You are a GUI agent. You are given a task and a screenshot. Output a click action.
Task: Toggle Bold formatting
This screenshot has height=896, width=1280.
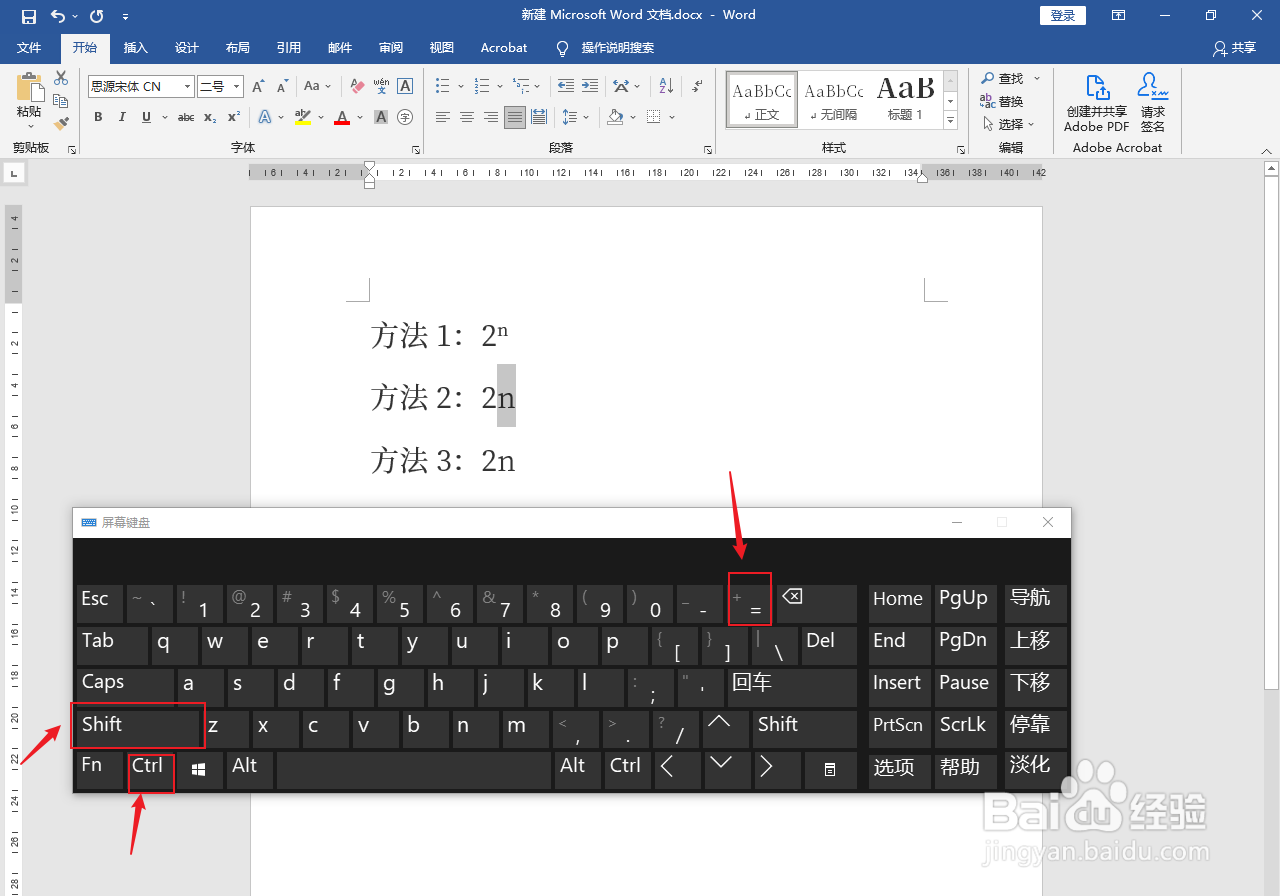[x=98, y=117]
